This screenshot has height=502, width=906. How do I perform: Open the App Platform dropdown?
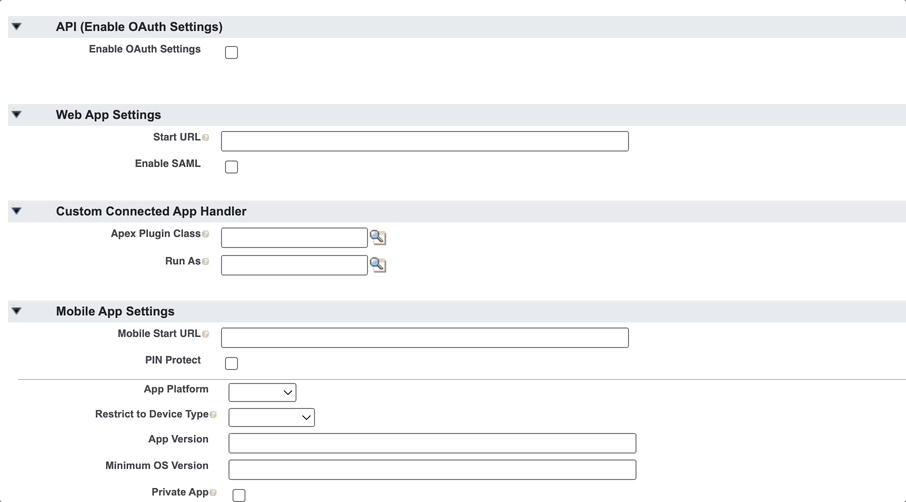[x=262, y=392]
